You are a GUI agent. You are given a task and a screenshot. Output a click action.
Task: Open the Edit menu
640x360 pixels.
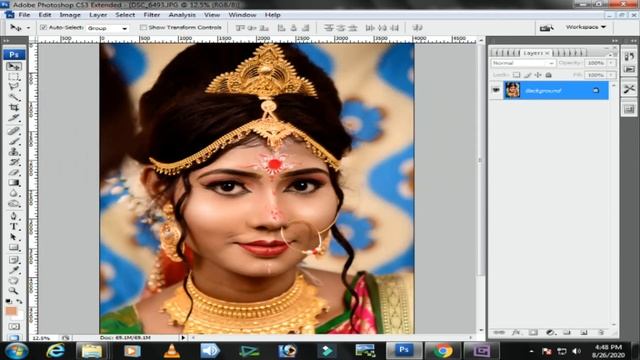coord(45,15)
